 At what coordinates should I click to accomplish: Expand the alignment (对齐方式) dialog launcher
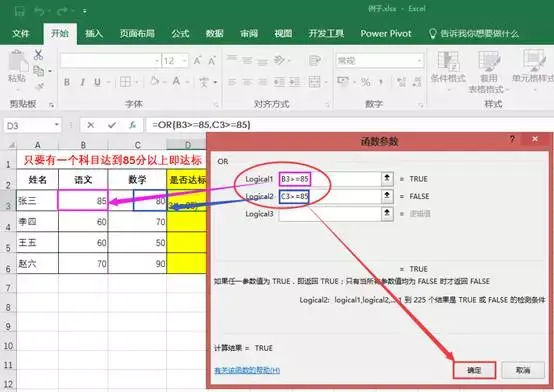point(327,105)
